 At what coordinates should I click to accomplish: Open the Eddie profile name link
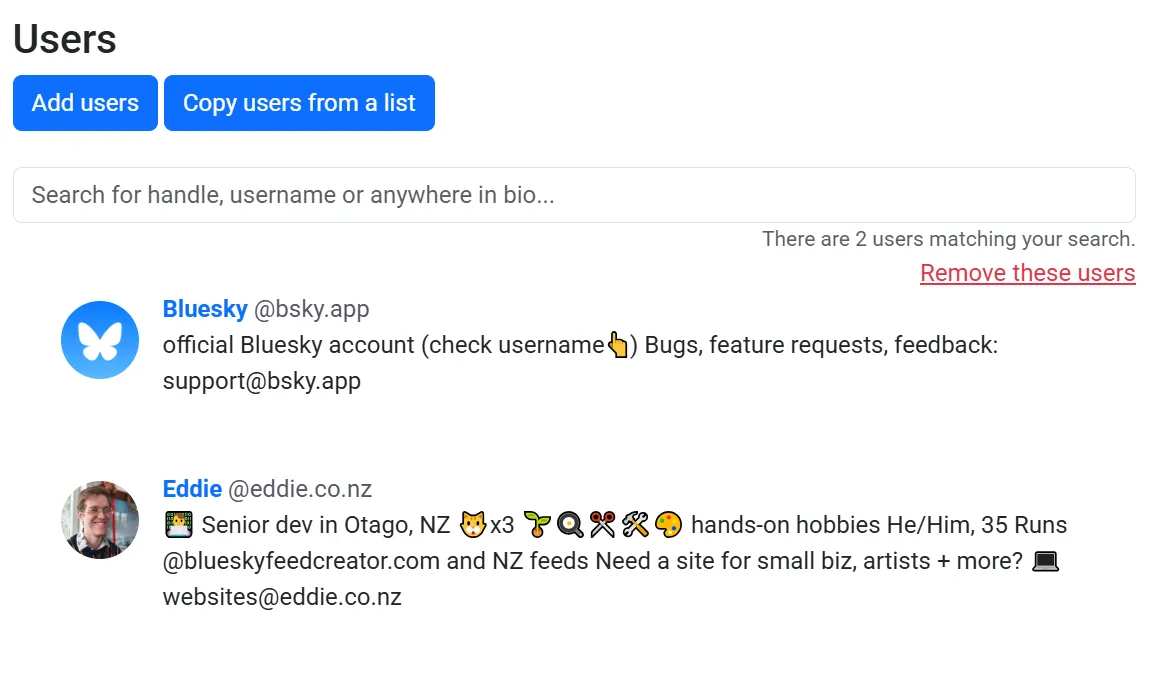tap(192, 489)
